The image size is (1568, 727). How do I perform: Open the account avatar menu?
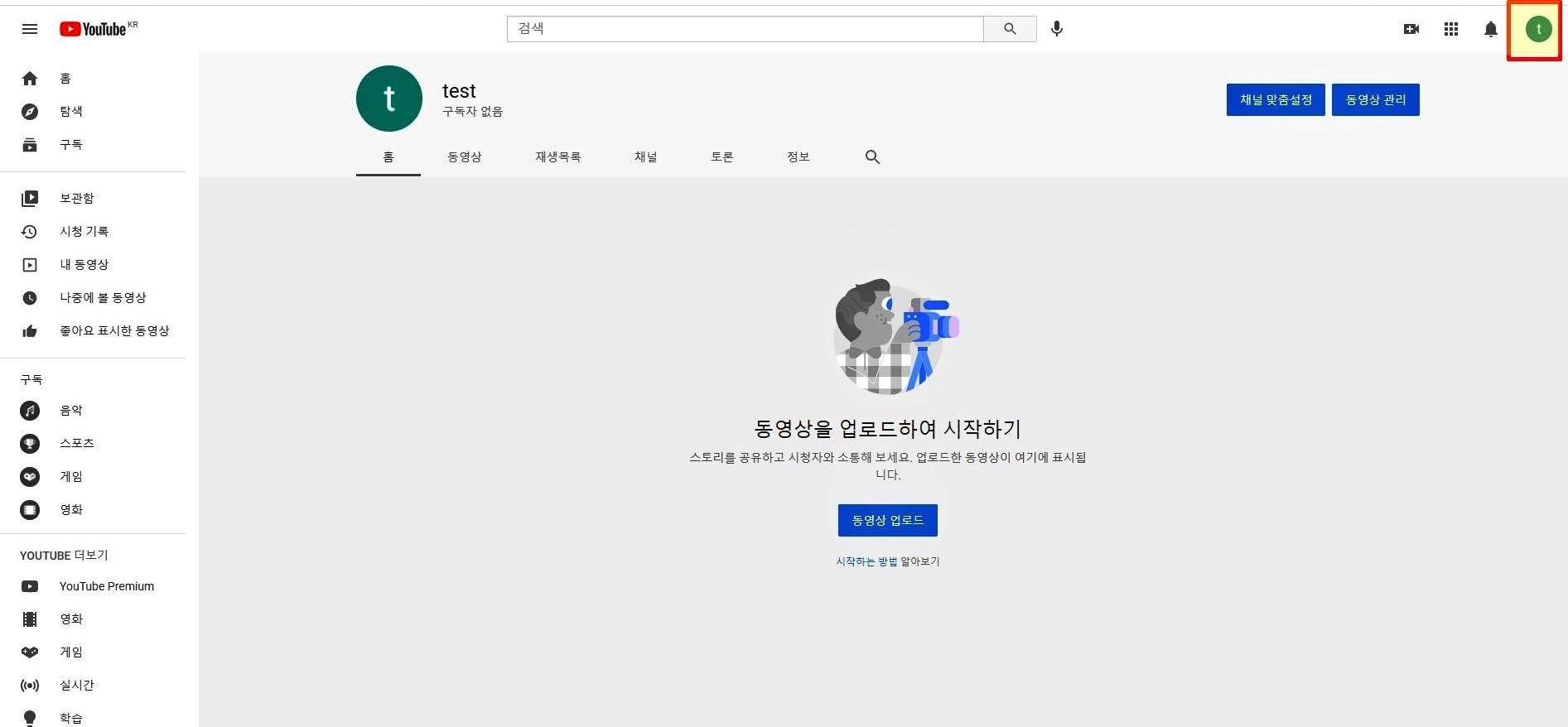click(1538, 29)
